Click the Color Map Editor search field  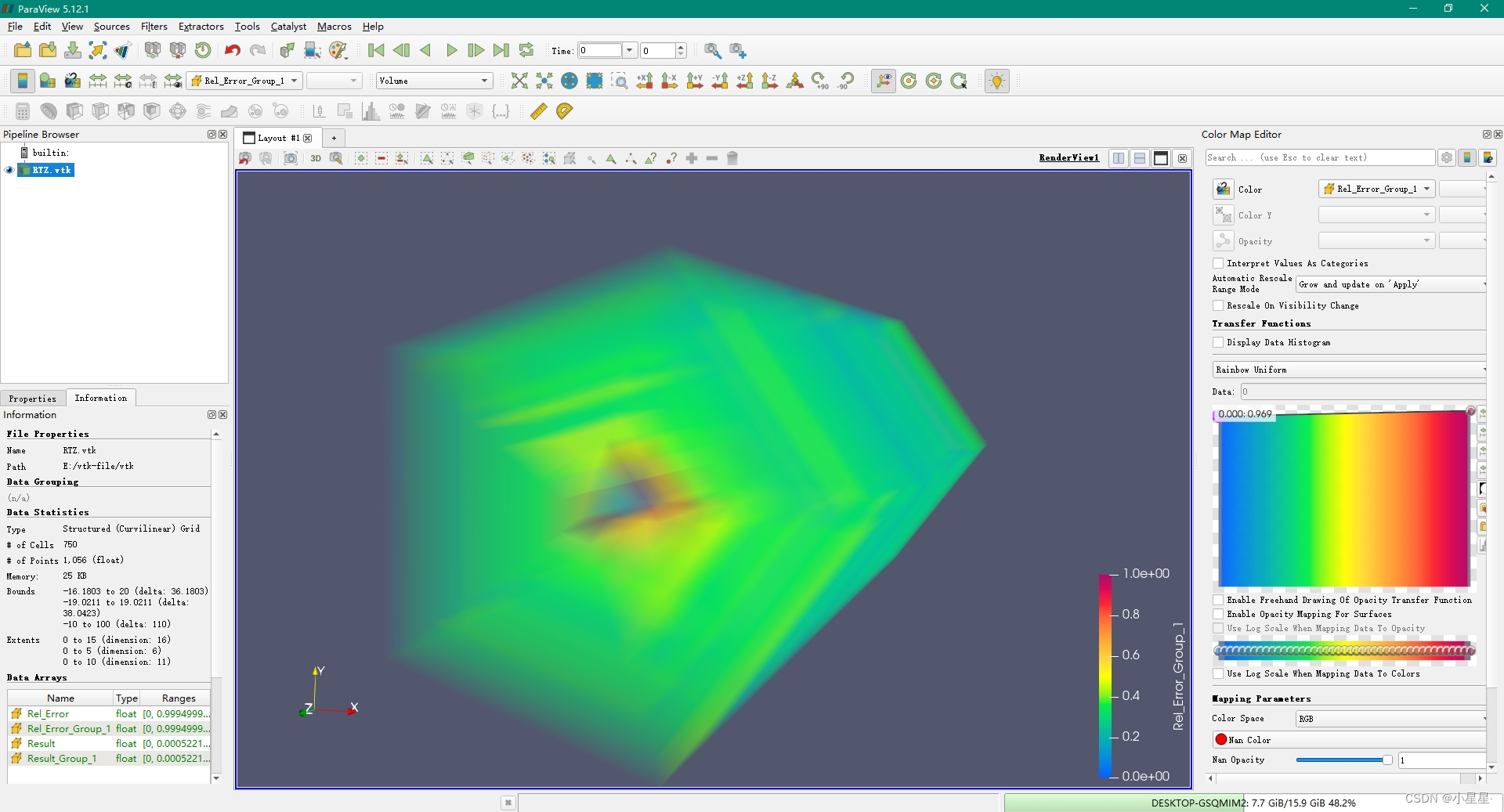coord(1320,157)
